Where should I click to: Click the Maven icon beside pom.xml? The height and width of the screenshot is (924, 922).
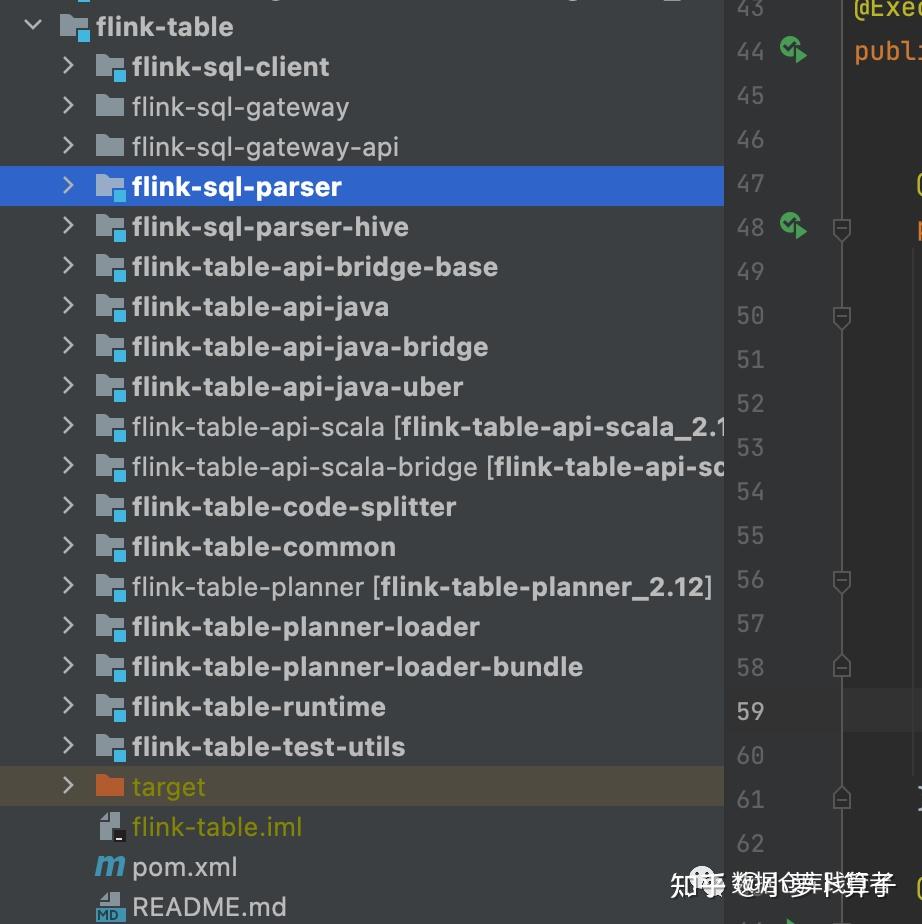click(110, 866)
